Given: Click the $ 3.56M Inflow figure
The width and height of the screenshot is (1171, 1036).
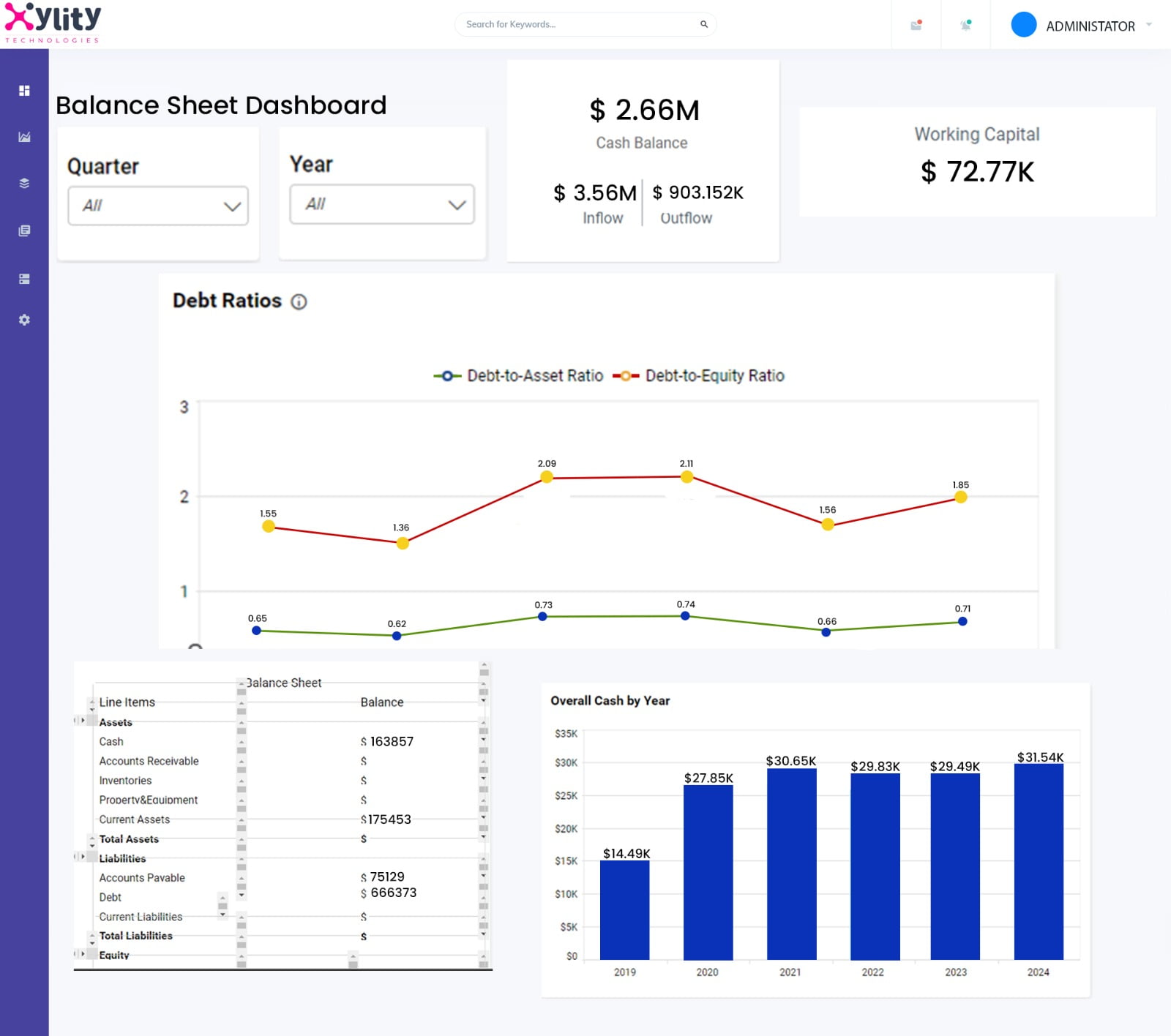Looking at the screenshot, I should click(595, 193).
